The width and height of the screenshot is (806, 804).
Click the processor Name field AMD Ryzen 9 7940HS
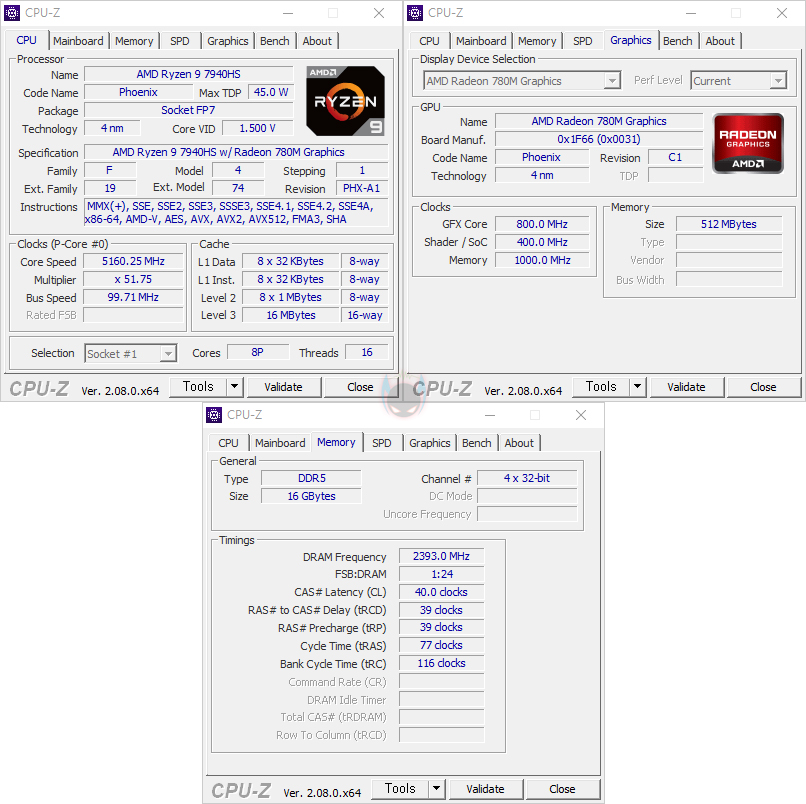189,74
